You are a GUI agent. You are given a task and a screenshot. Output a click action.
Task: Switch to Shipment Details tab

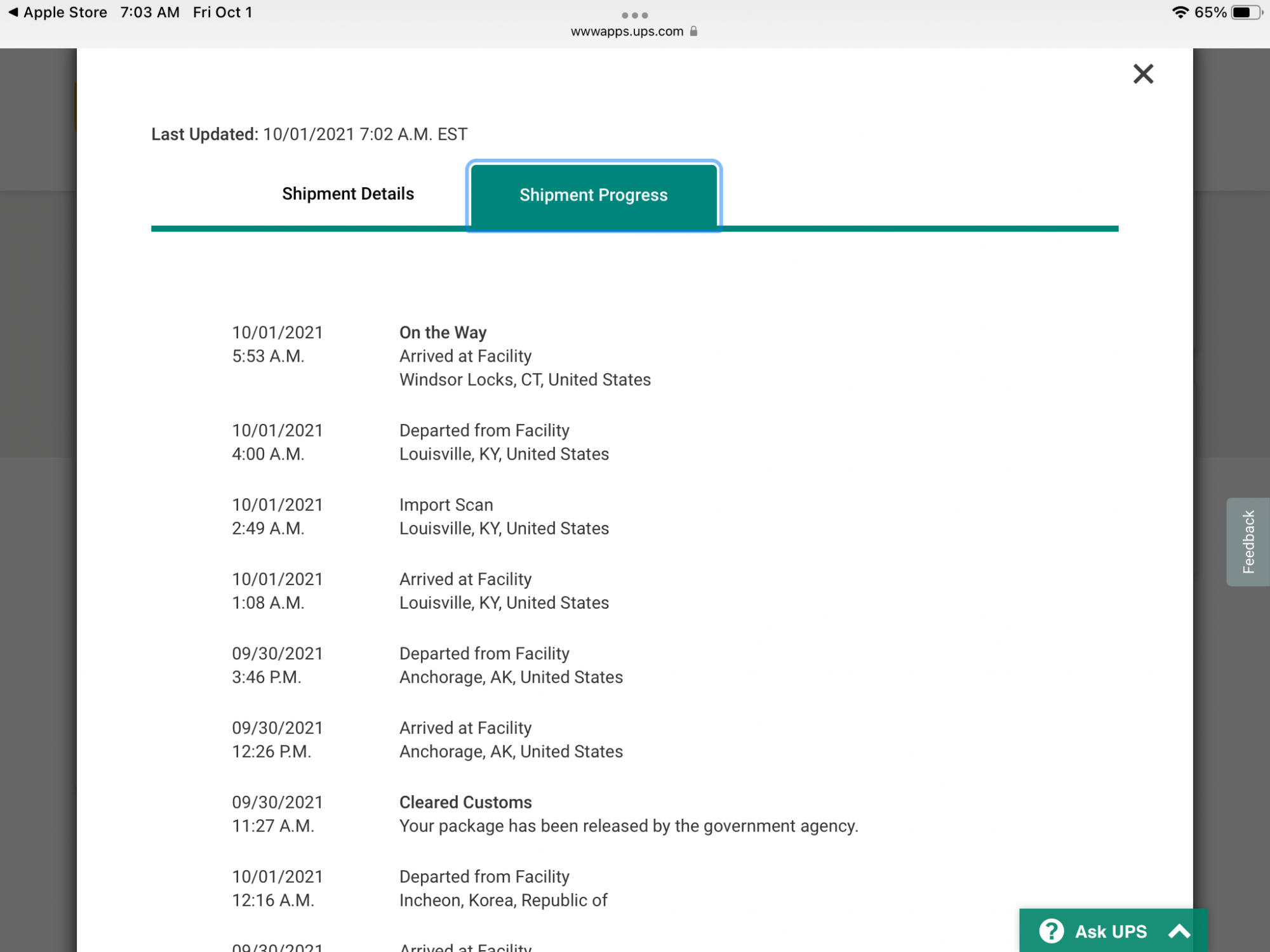347,194
